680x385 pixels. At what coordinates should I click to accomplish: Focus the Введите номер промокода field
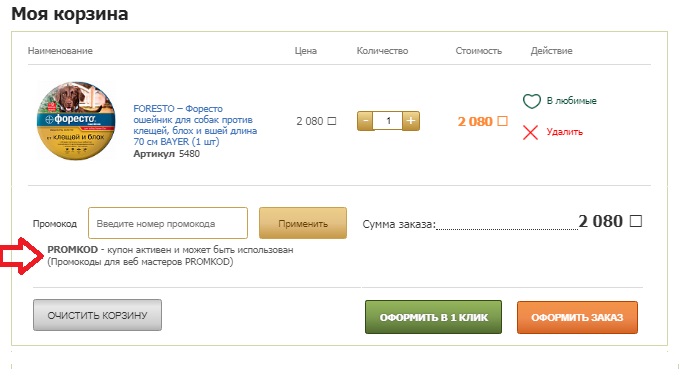click(168, 223)
